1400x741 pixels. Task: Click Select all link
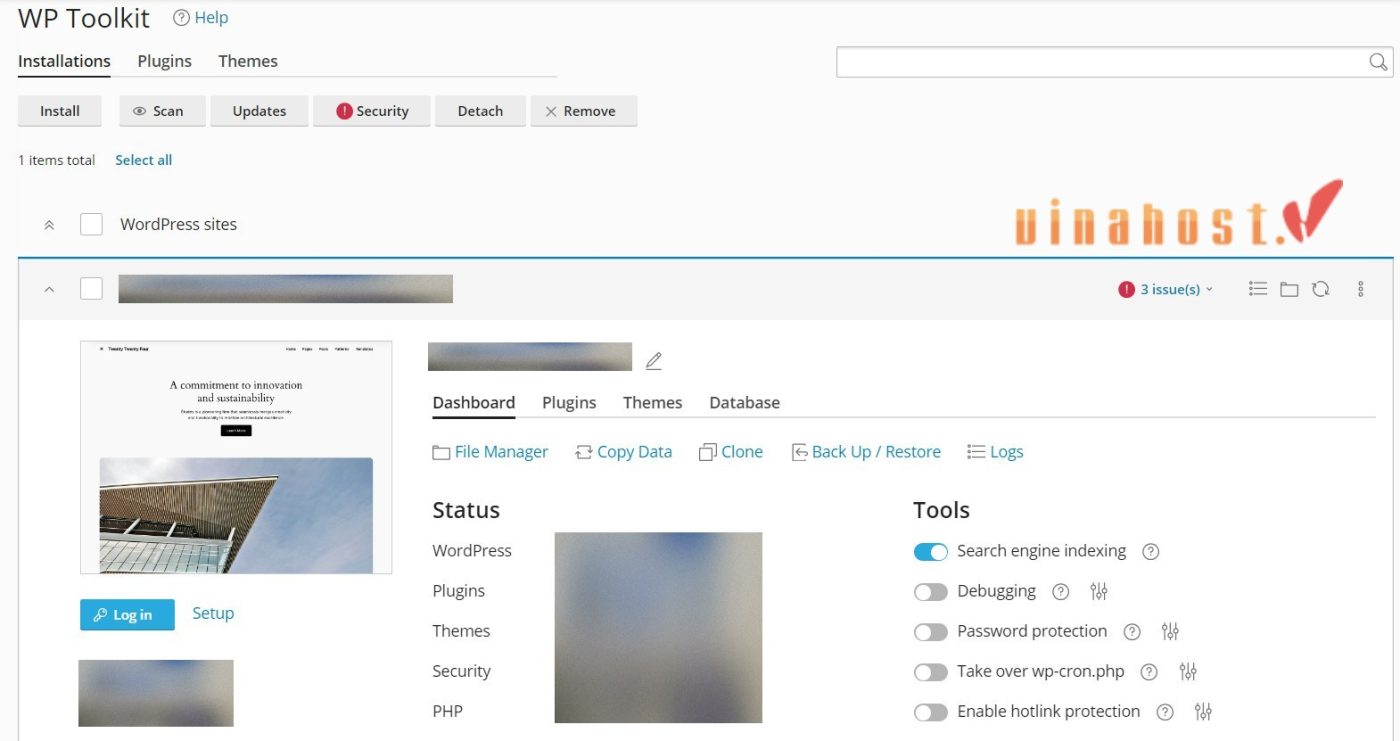[144, 160]
